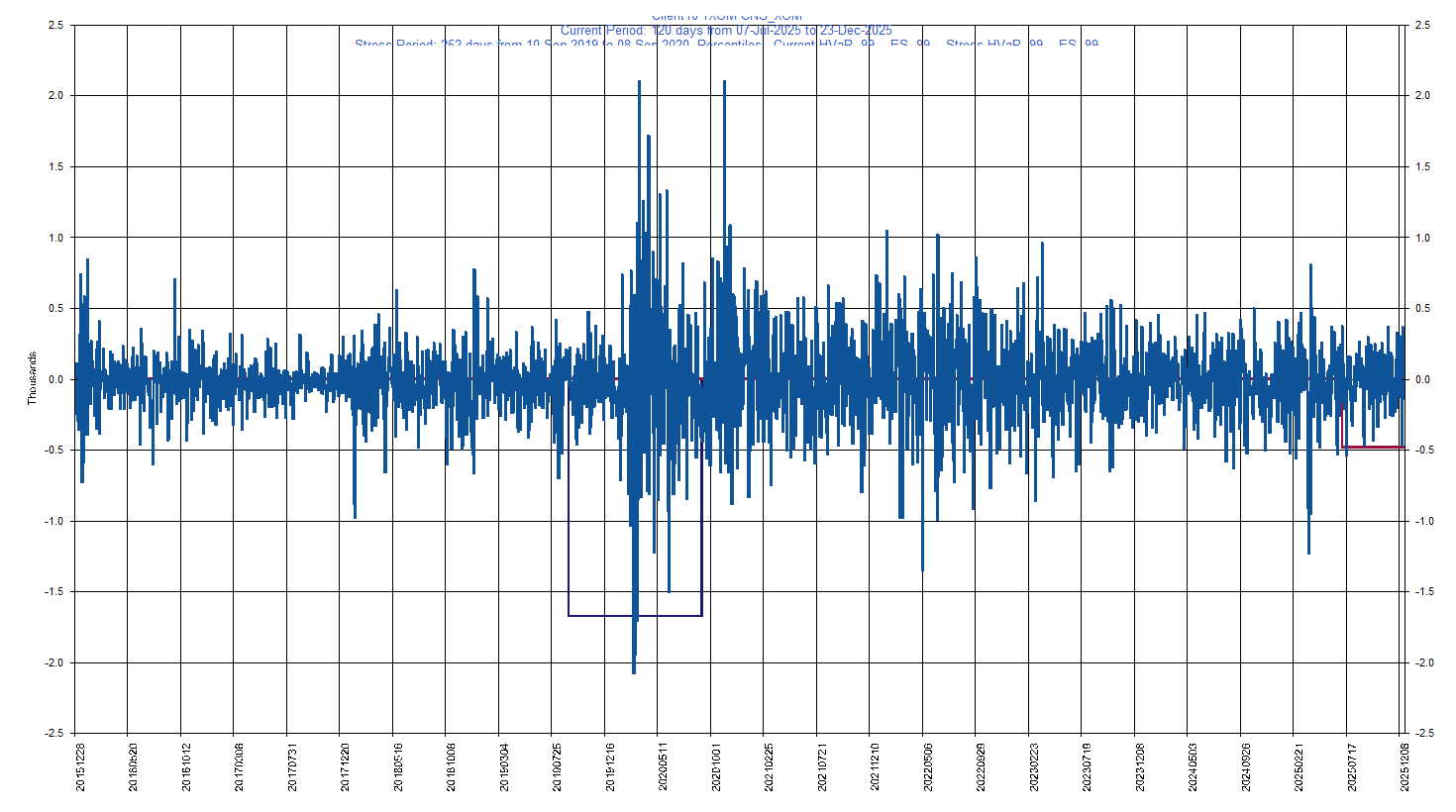
Task: Select the 20230223 date label on x-axis
Action: click(1033, 768)
